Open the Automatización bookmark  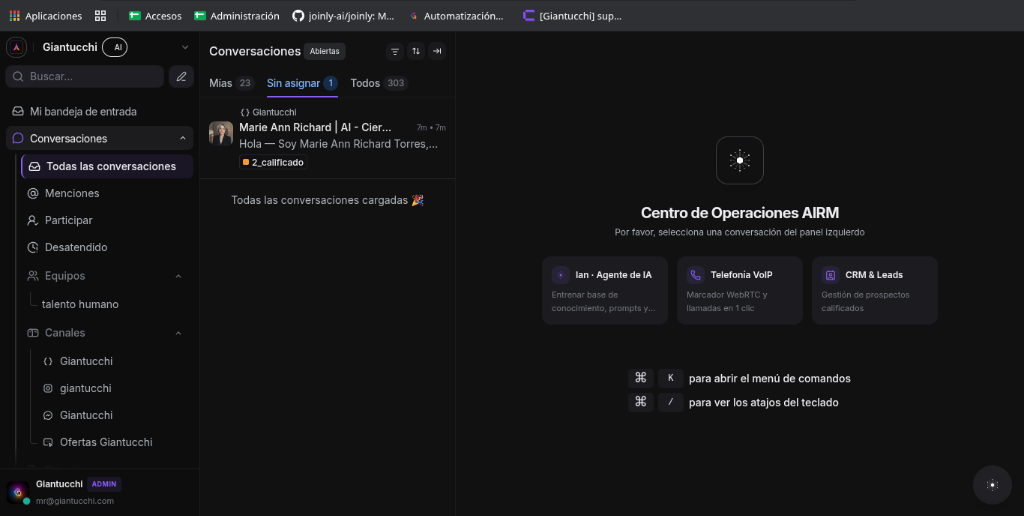pyautogui.click(x=456, y=16)
